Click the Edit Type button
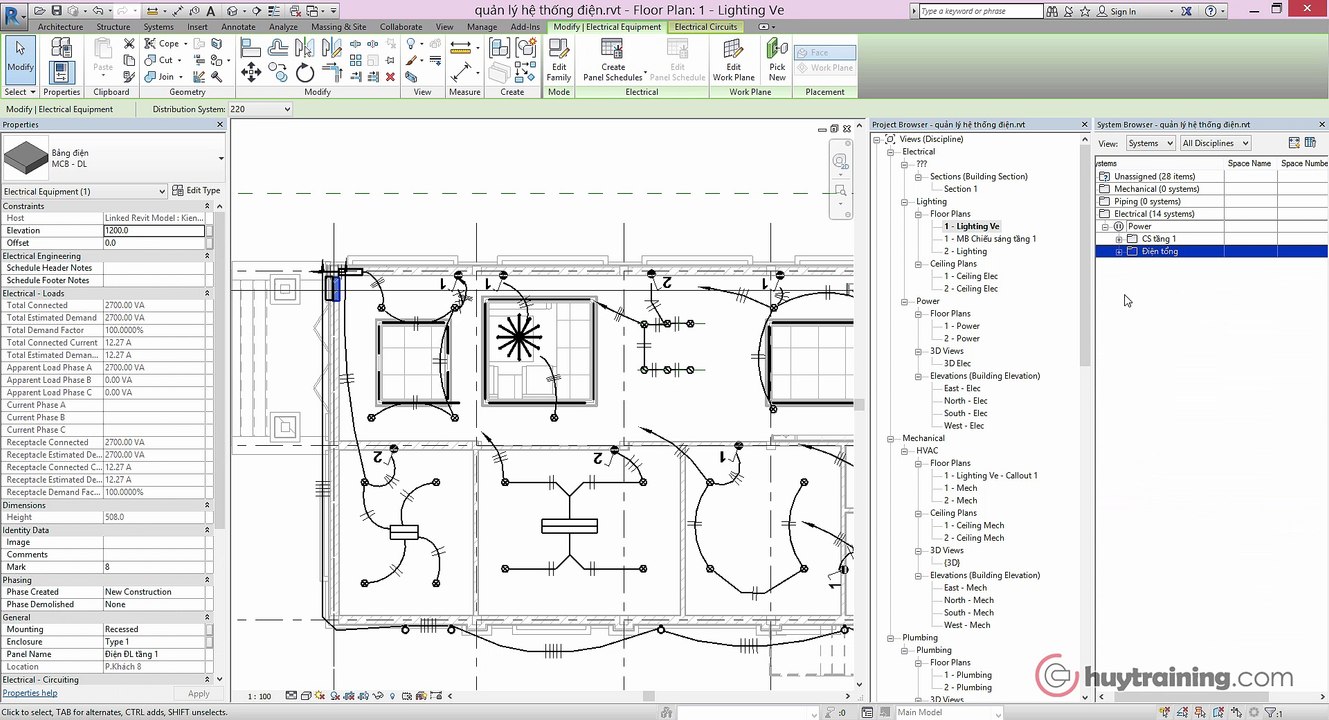1329x720 pixels. coord(196,191)
